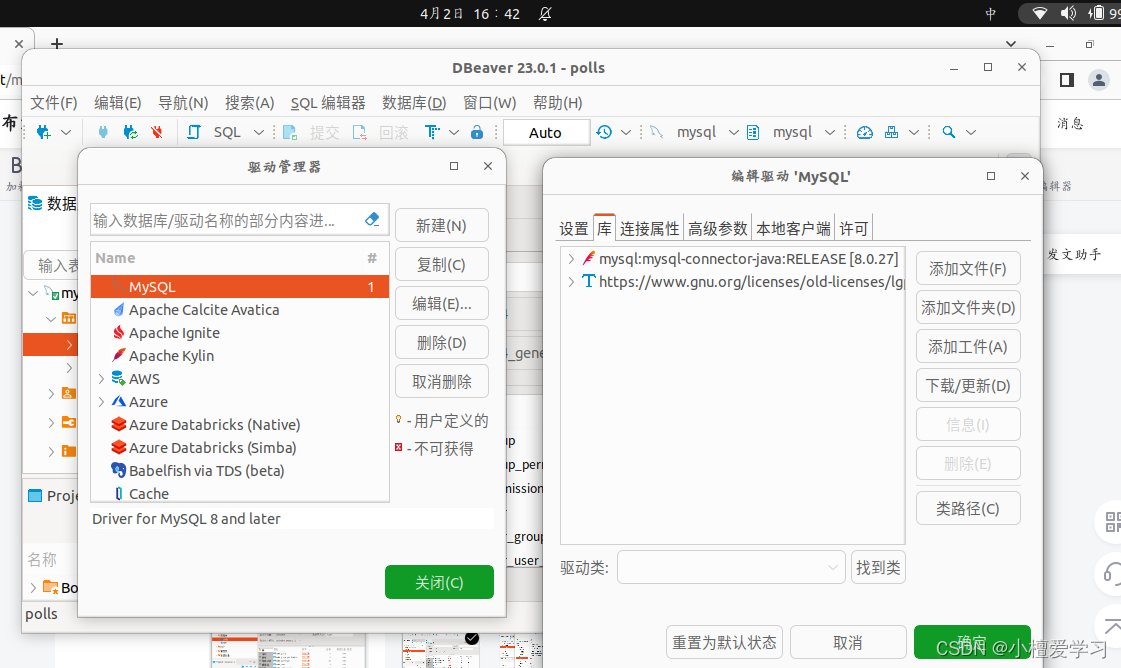Click the 添加工件(A) button
1121x668 pixels.
[x=967, y=347]
